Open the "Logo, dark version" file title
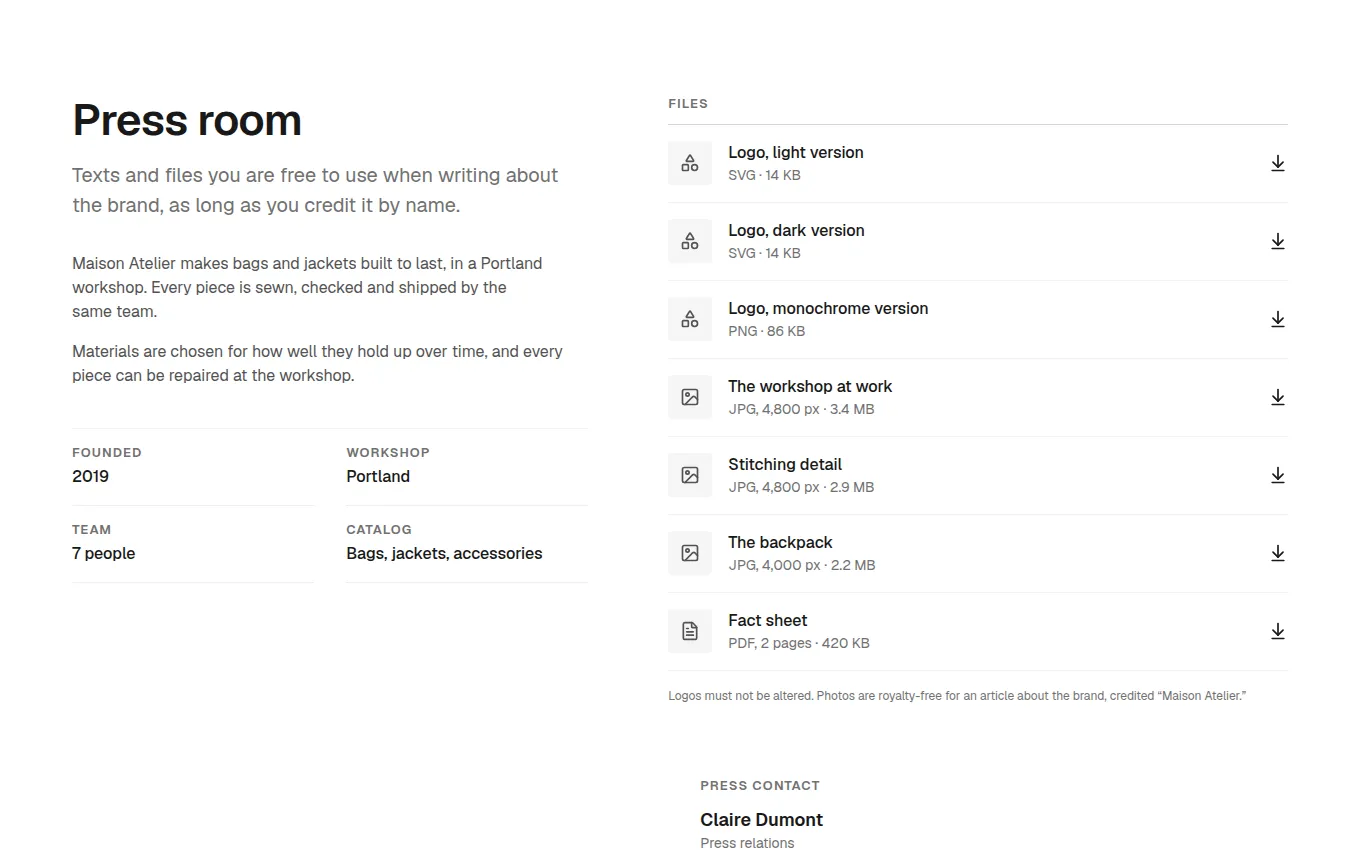Image resolution: width=1360 pixels, height=850 pixels. click(796, 231)
